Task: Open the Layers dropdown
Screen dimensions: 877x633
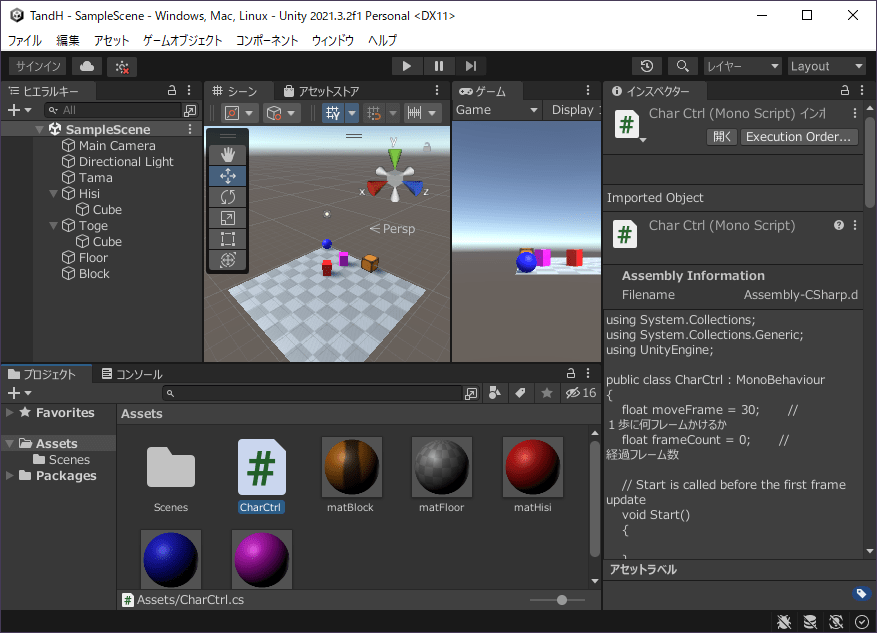Action: 742,66
